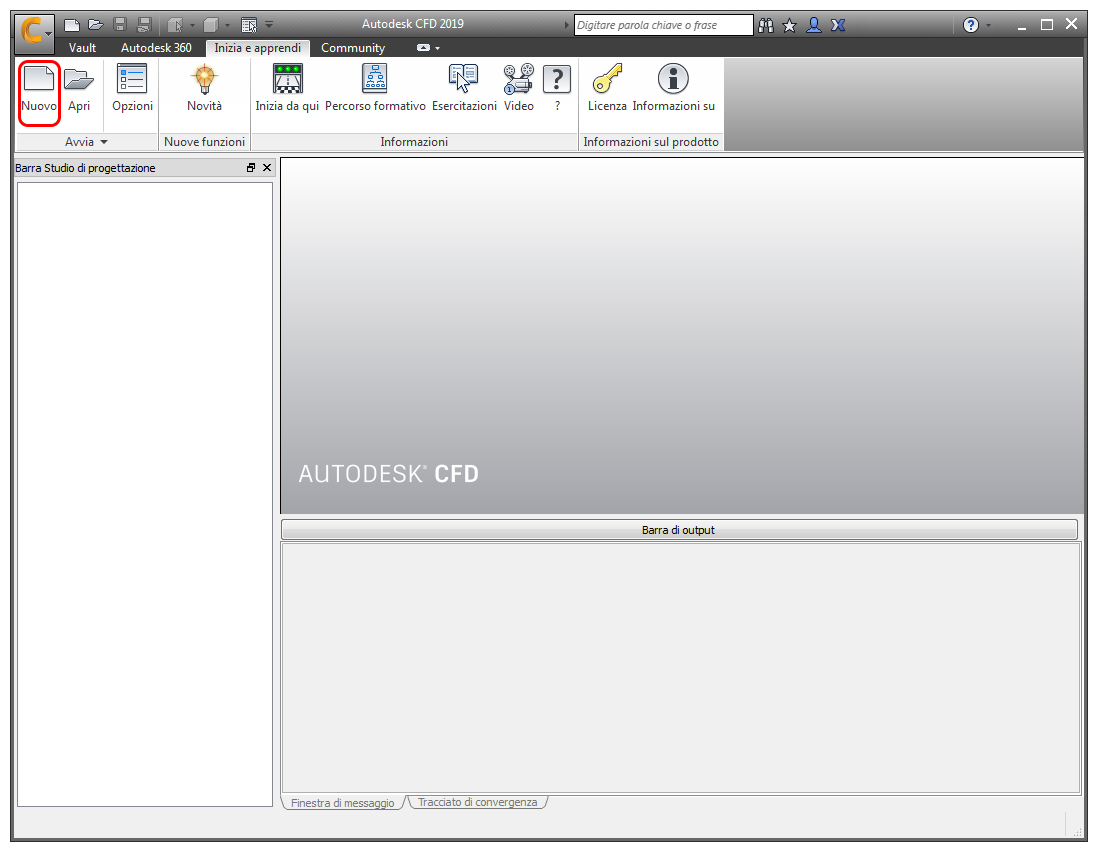Expand the Avvia panel dropdown arrow
This screenshot has height=857, width=1100.
(104, 142)
